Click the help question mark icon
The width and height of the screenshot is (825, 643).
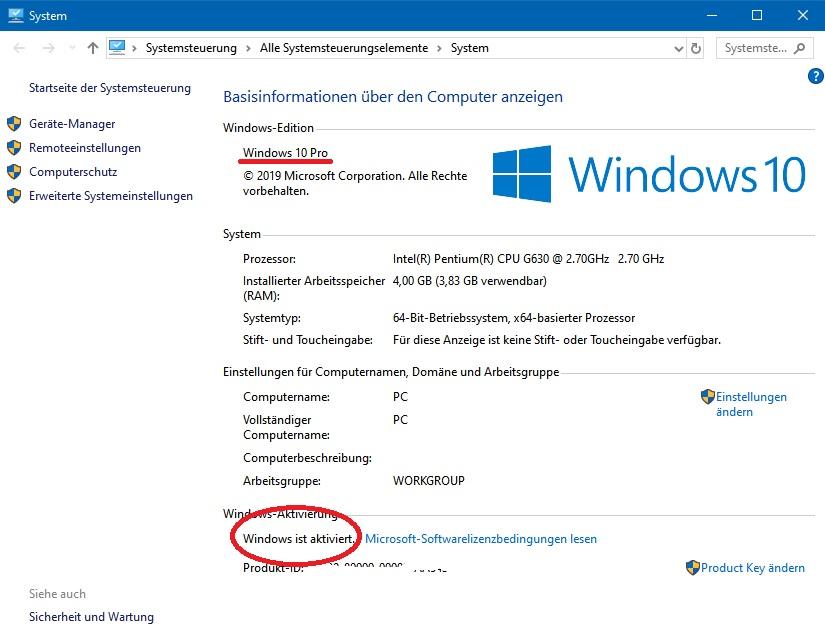click(x=815, y=76)
